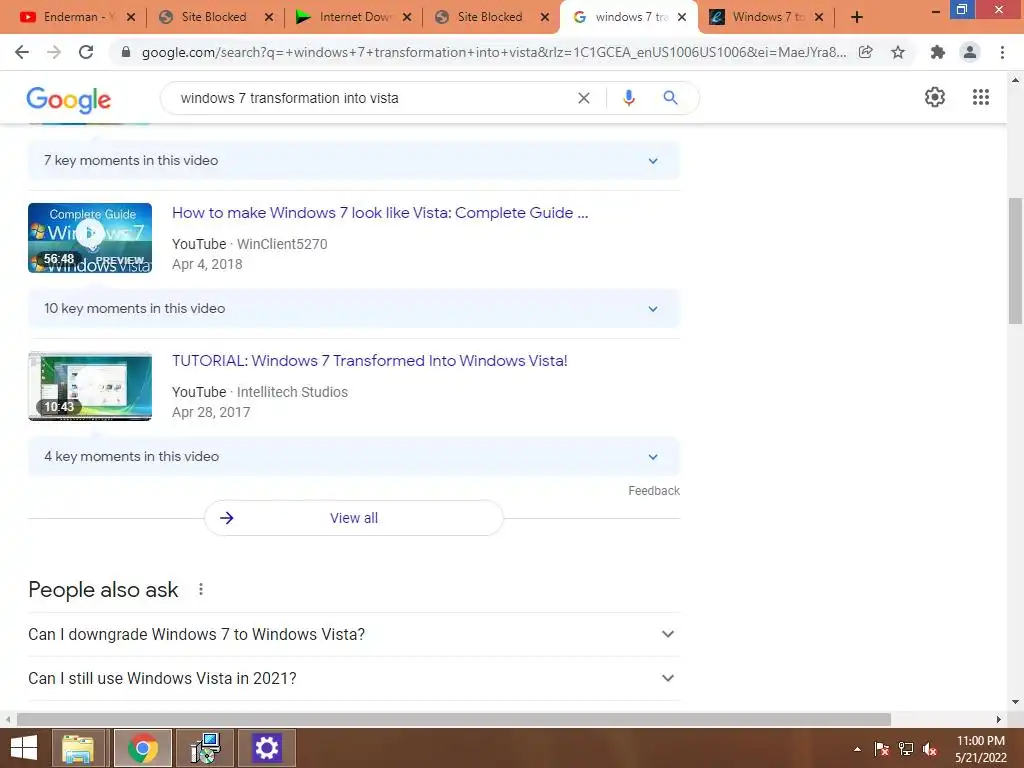
Task: Open How to make Windows 7 look like Vista link
Action: [x=380, y=213]
